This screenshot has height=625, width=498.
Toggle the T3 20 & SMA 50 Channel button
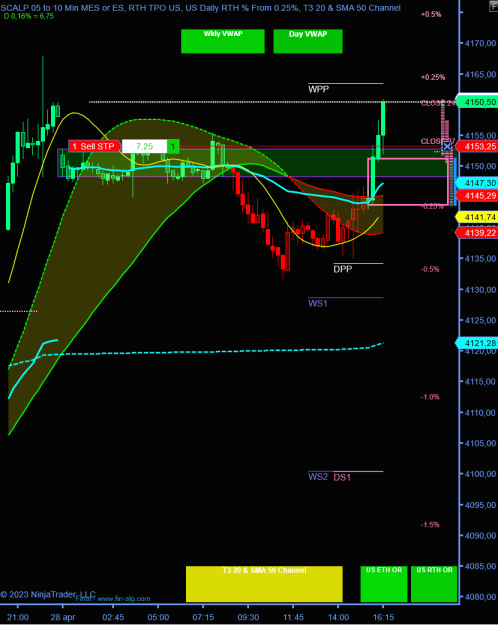264,584
